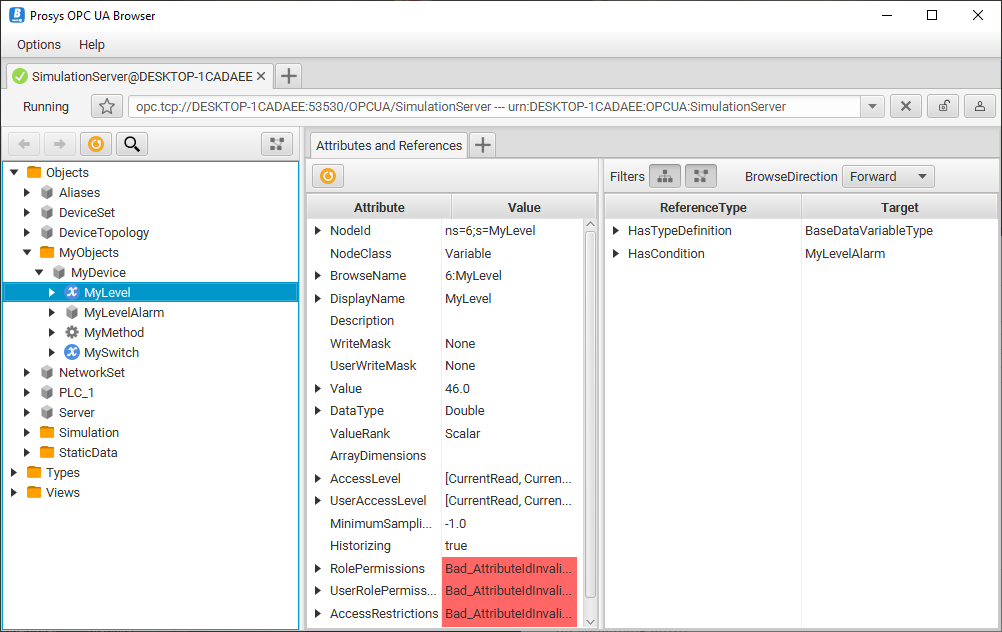Toggle the hierarchical references filter
This screenshot has width=1002, height=632.
pos(665,176)
